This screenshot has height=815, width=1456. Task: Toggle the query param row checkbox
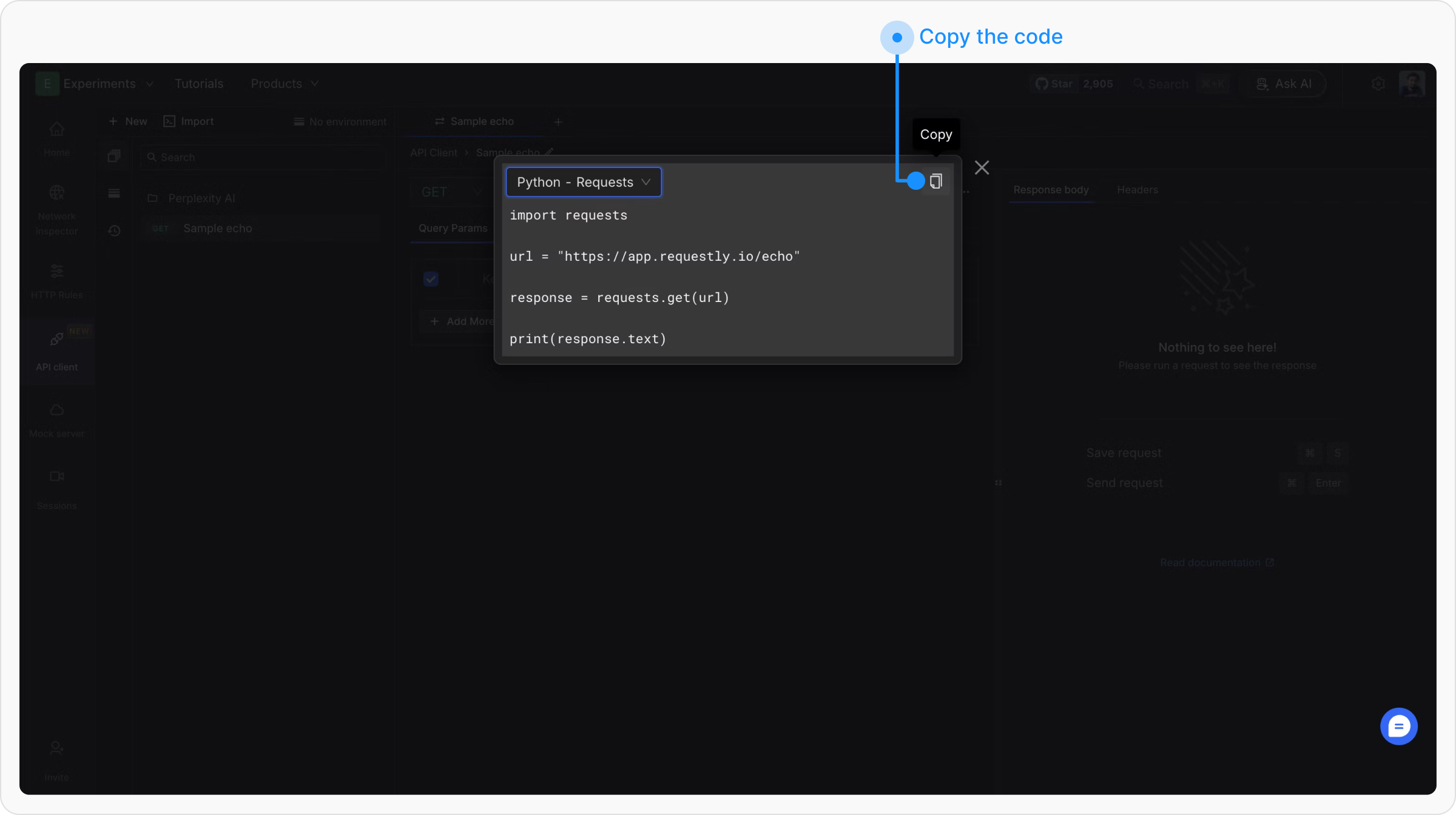[x=431, y=279]
